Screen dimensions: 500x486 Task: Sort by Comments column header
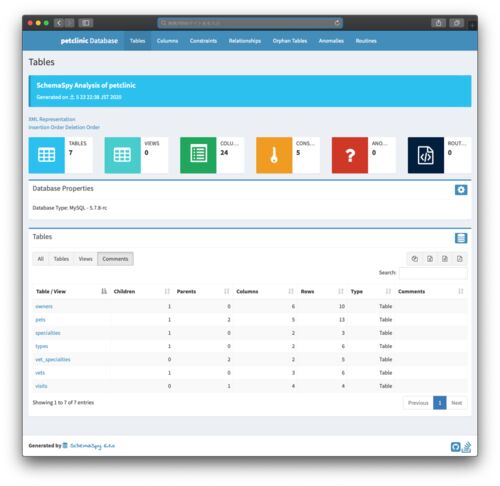(x=431, y=291)
